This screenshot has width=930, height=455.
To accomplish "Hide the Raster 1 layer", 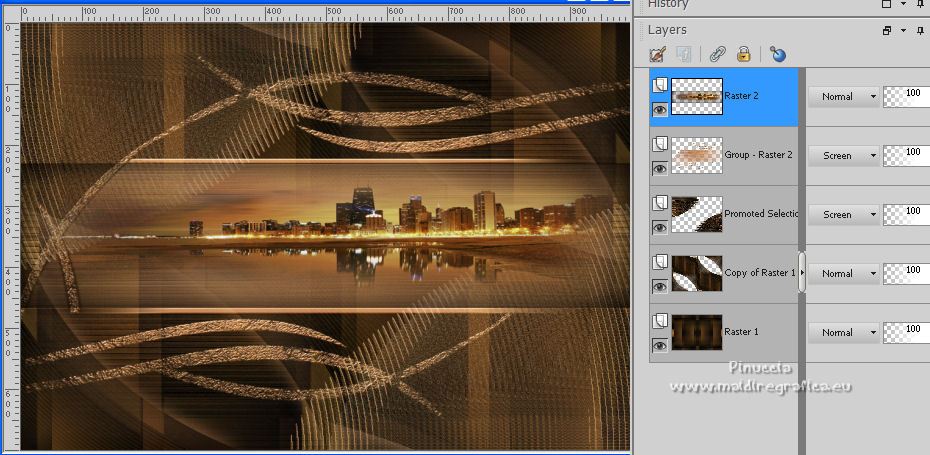I will pos(660,345).
